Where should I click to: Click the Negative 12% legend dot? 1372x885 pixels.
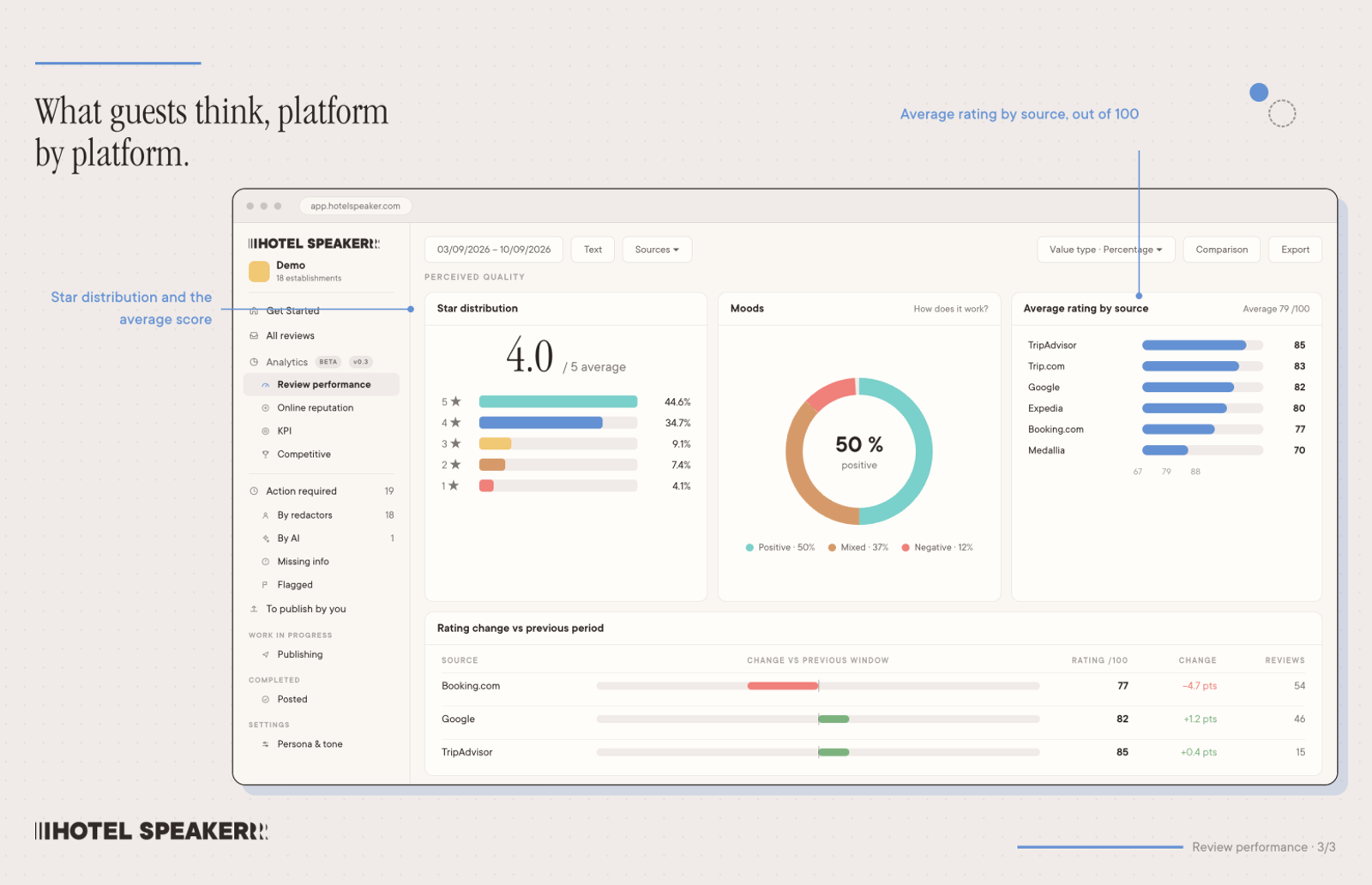906,547
